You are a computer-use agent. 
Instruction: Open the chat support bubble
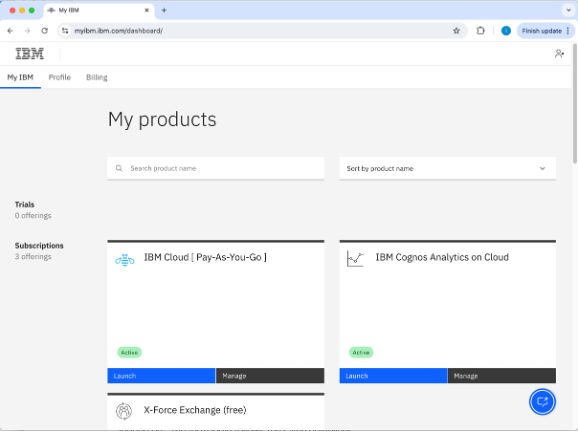(542, 402)
